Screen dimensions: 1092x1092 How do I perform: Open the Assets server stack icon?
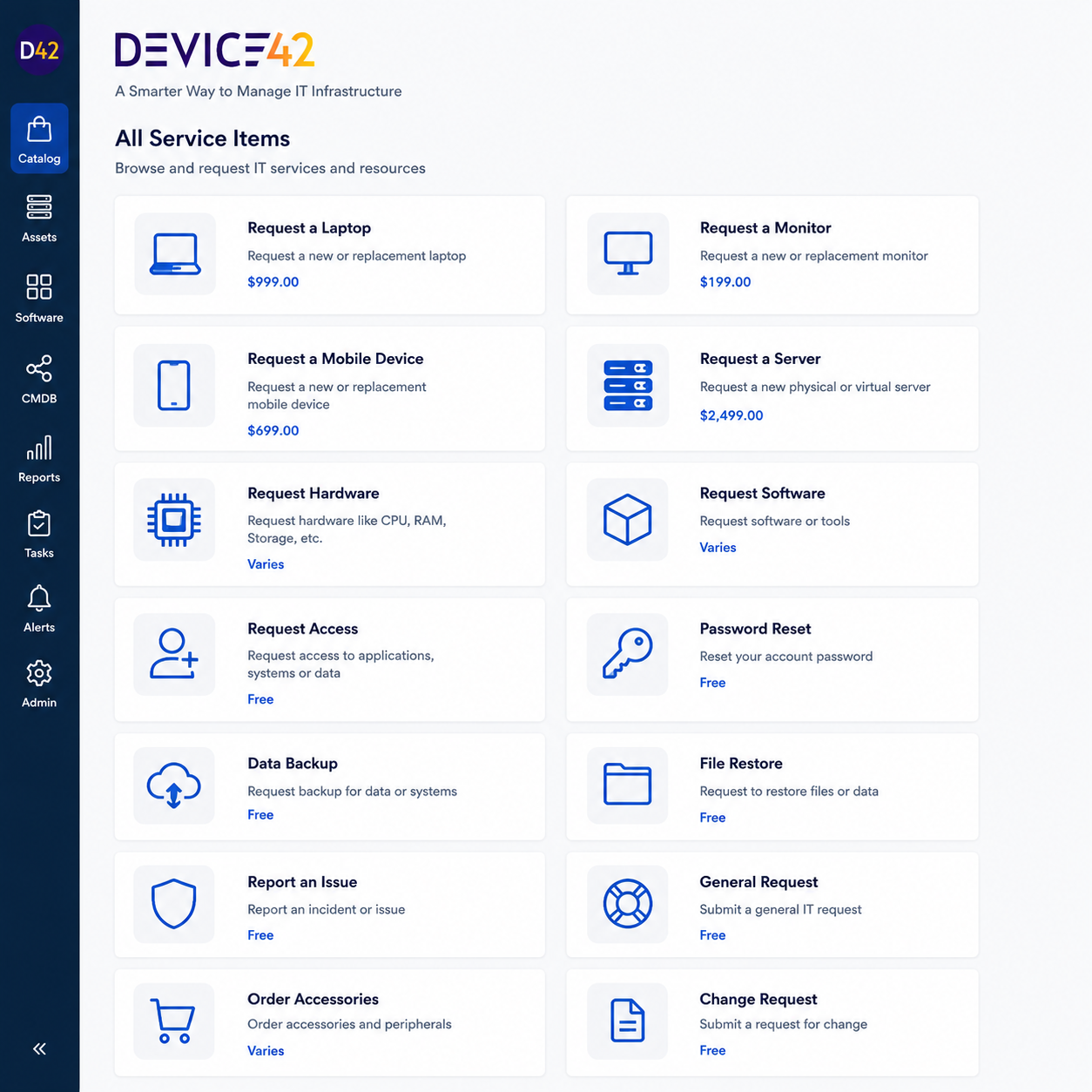tap(39, 207)
